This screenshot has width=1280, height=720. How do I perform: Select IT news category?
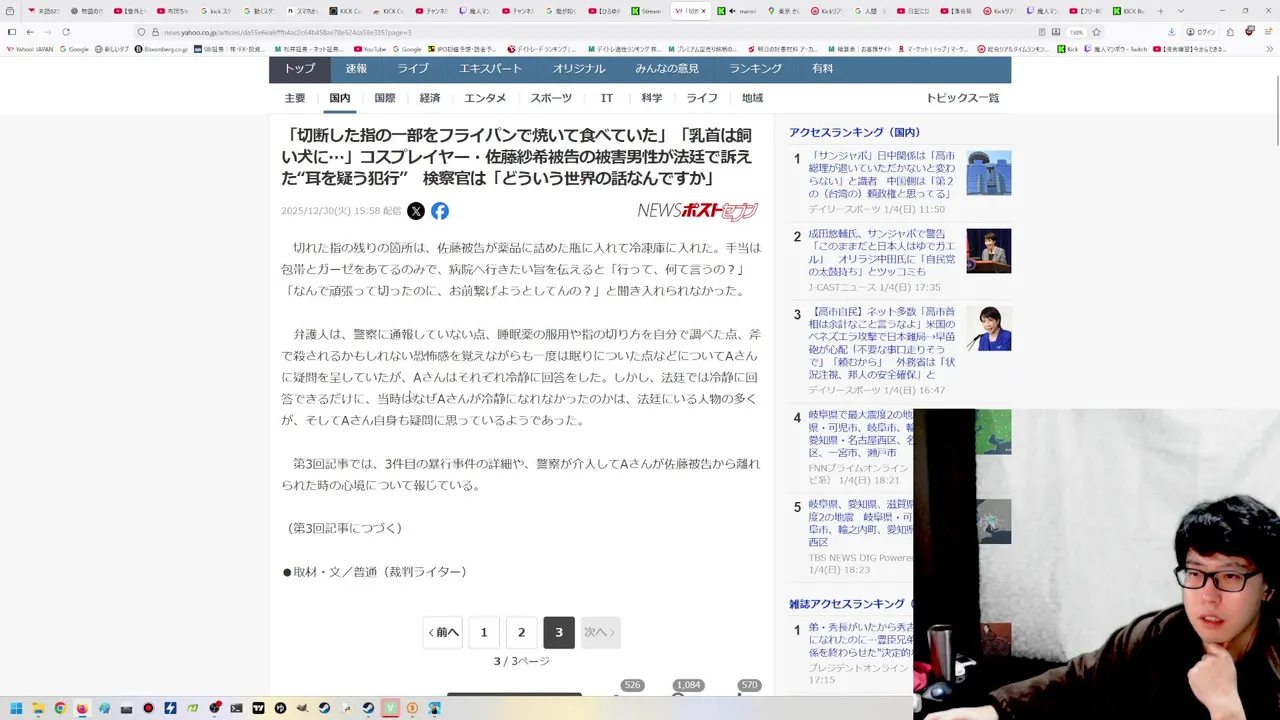[607, 98]
